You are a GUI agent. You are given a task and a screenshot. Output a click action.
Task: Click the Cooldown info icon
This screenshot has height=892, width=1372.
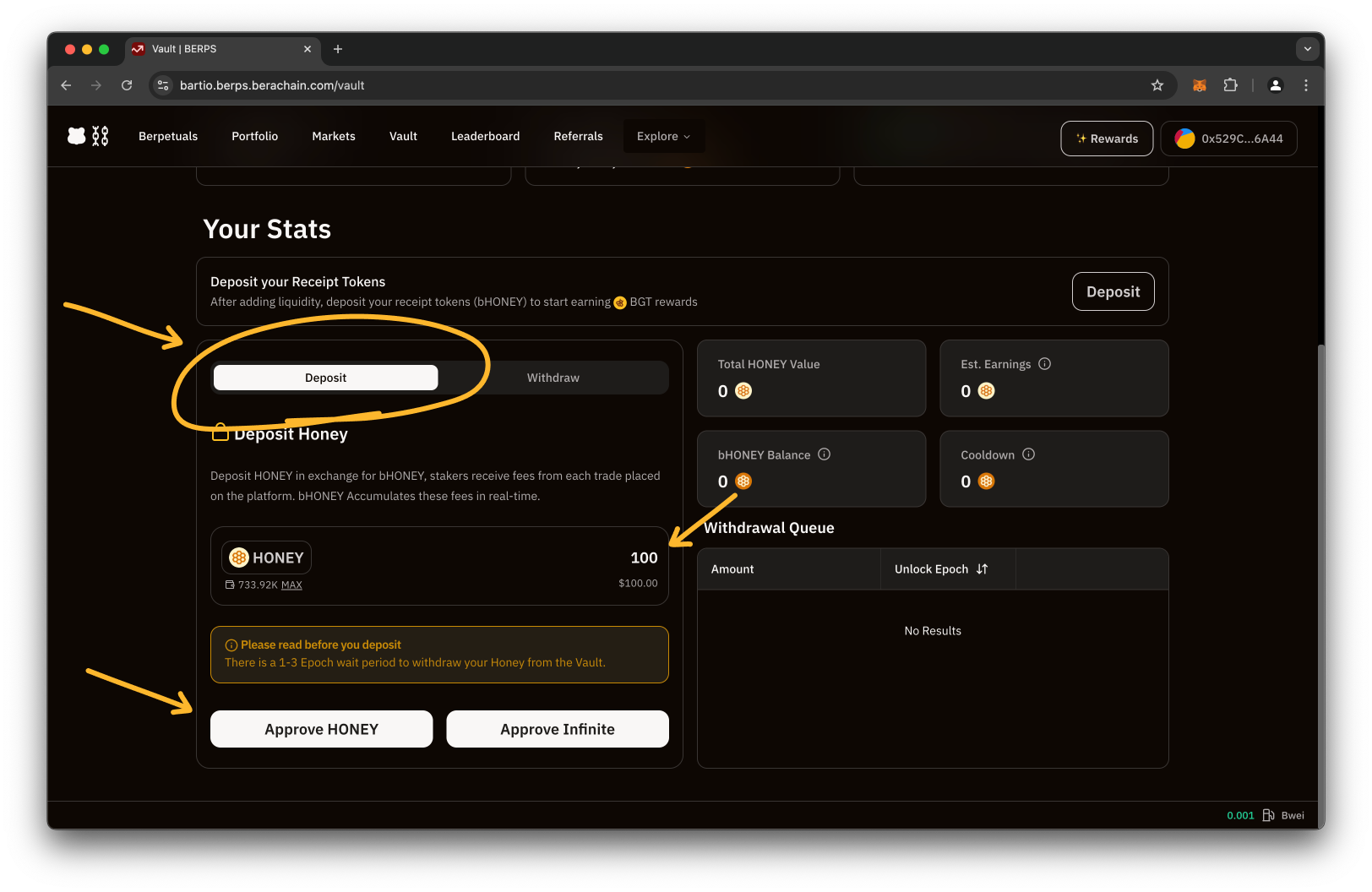[1029, 454]
